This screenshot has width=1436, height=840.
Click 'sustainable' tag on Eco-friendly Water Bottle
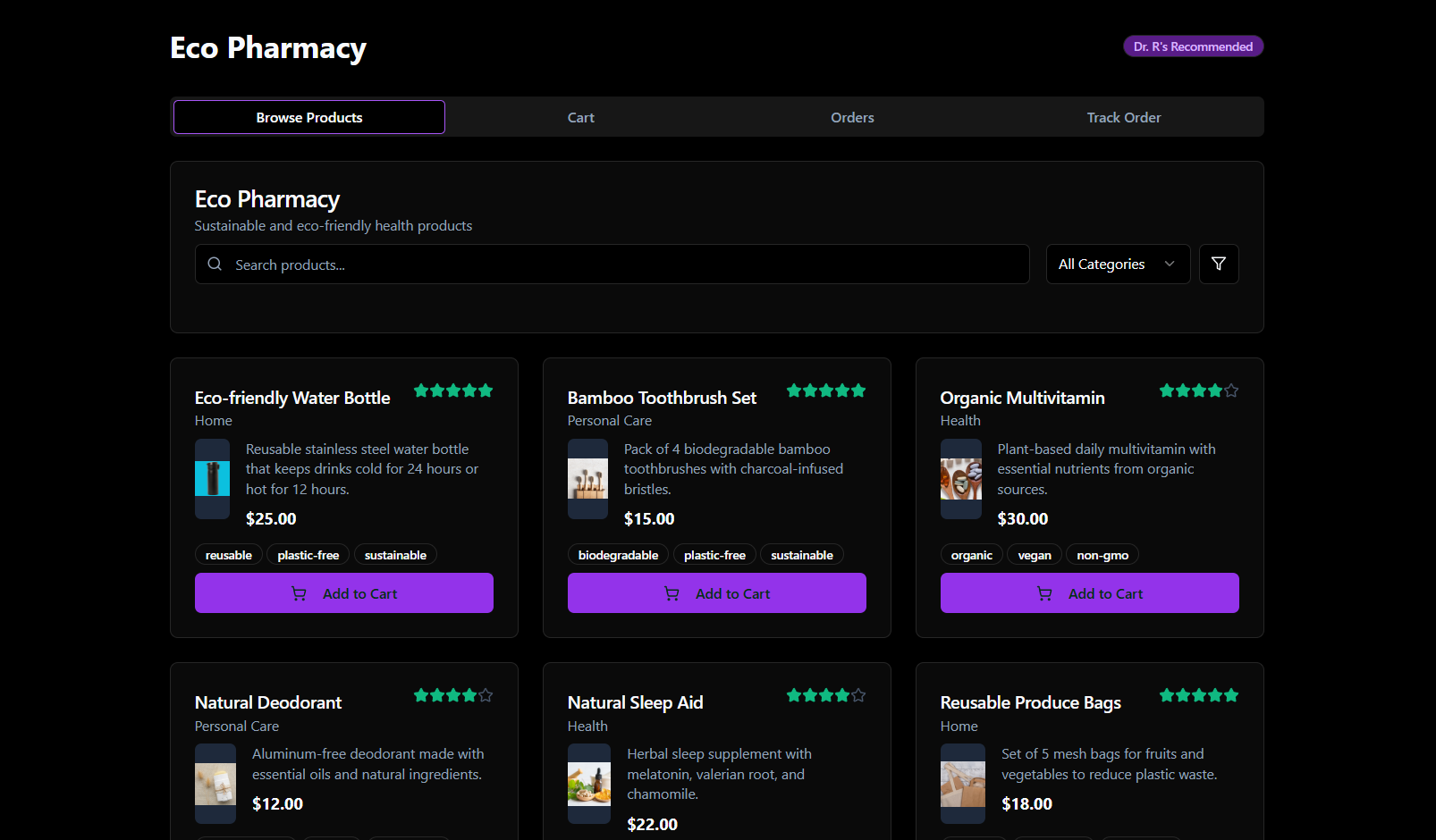pos(395,555)
